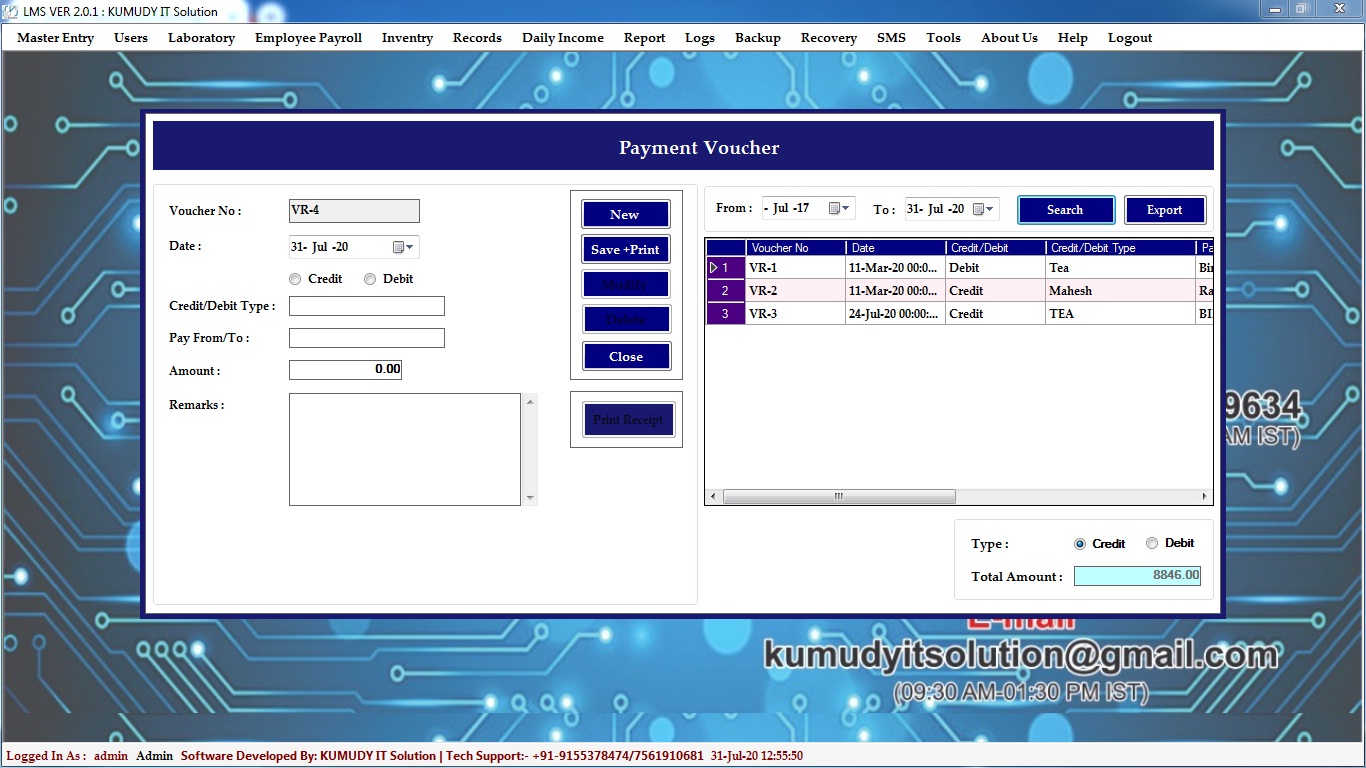This screenshot has height=768, width=1366.
Task: Click into the Pay From/To field
Action: [366, 338]
